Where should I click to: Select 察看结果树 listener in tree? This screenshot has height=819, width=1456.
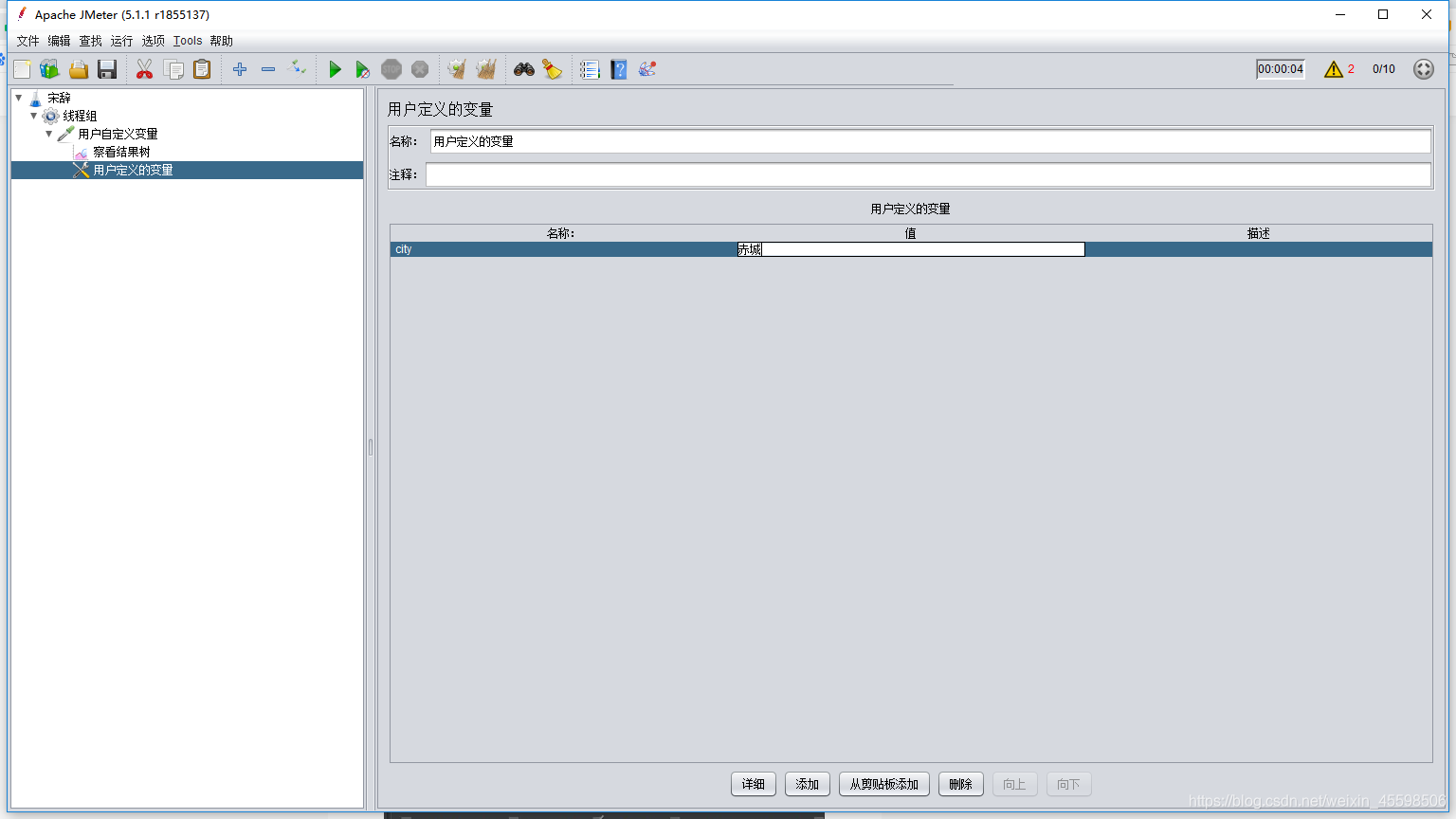click(121, 152)
